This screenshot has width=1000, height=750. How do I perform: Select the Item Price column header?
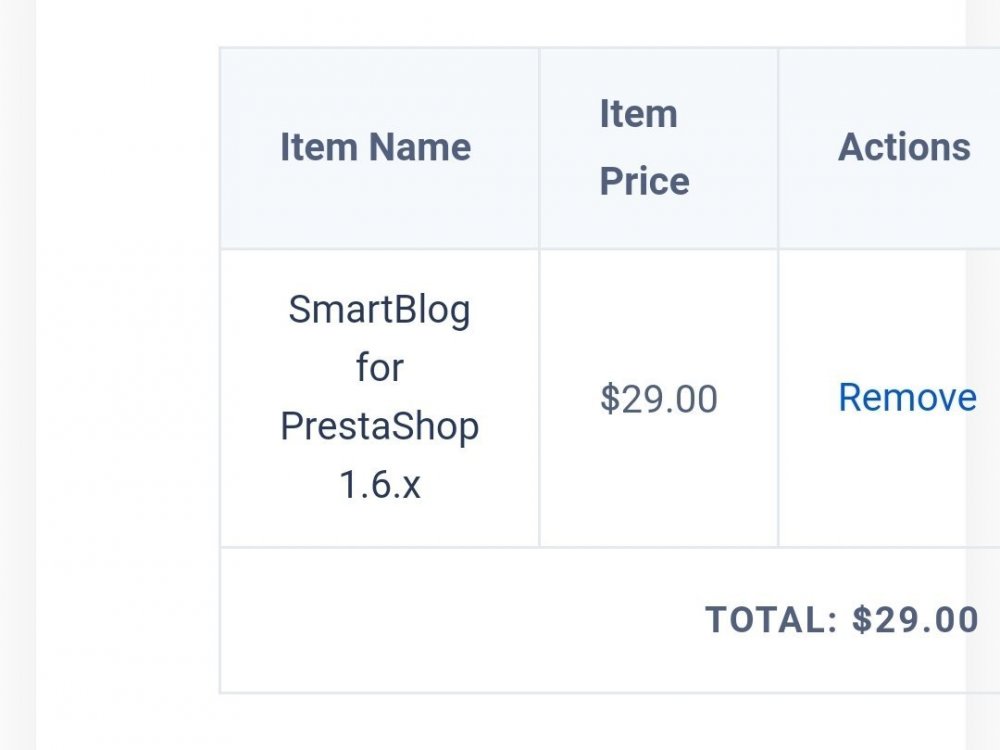click(644, 148)
